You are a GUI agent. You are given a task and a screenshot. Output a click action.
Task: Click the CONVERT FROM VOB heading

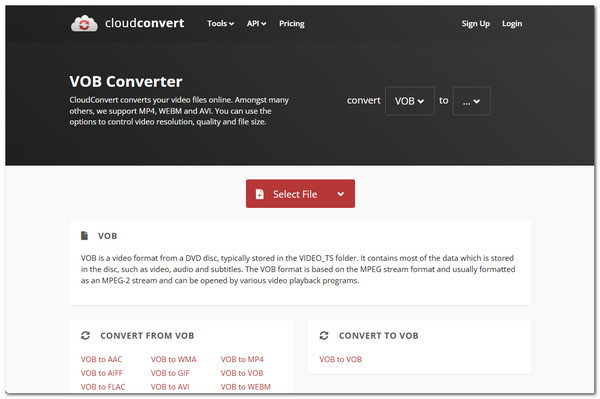(x=147, y=335)
